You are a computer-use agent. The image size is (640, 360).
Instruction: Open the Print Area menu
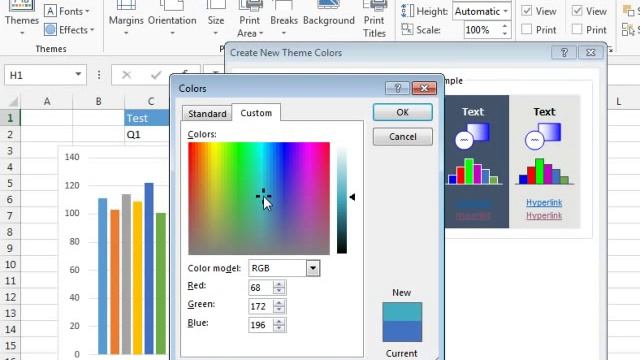pos(250,19)
